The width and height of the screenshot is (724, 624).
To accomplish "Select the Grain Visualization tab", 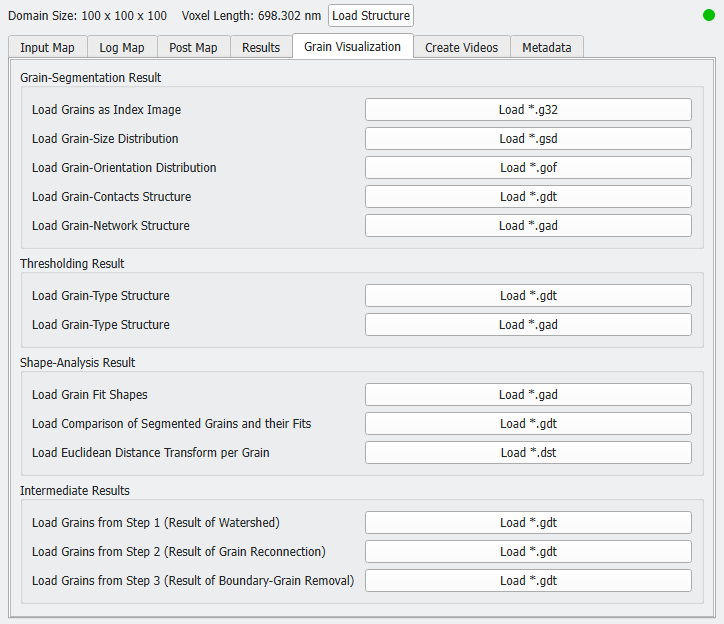I will [353, 46].
